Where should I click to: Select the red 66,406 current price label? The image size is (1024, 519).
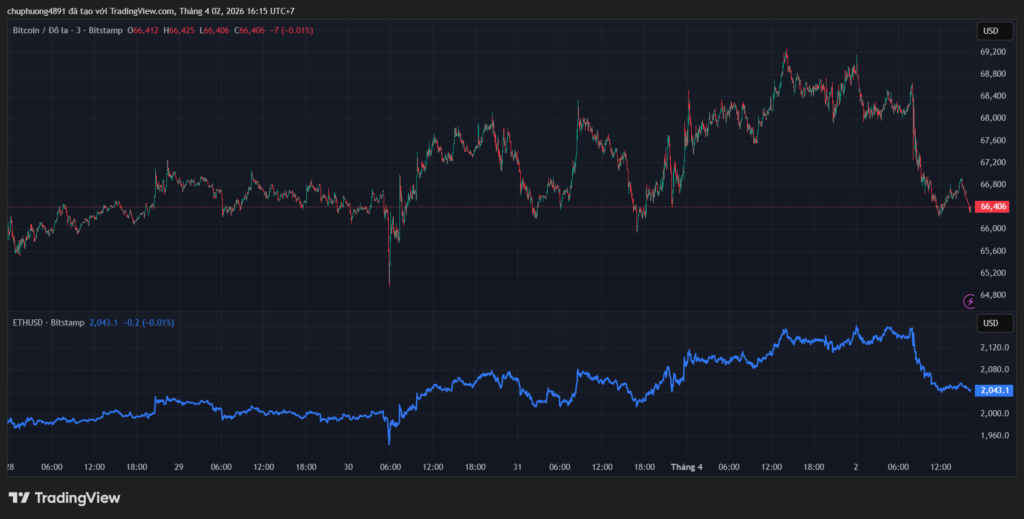tap(992, 206)
